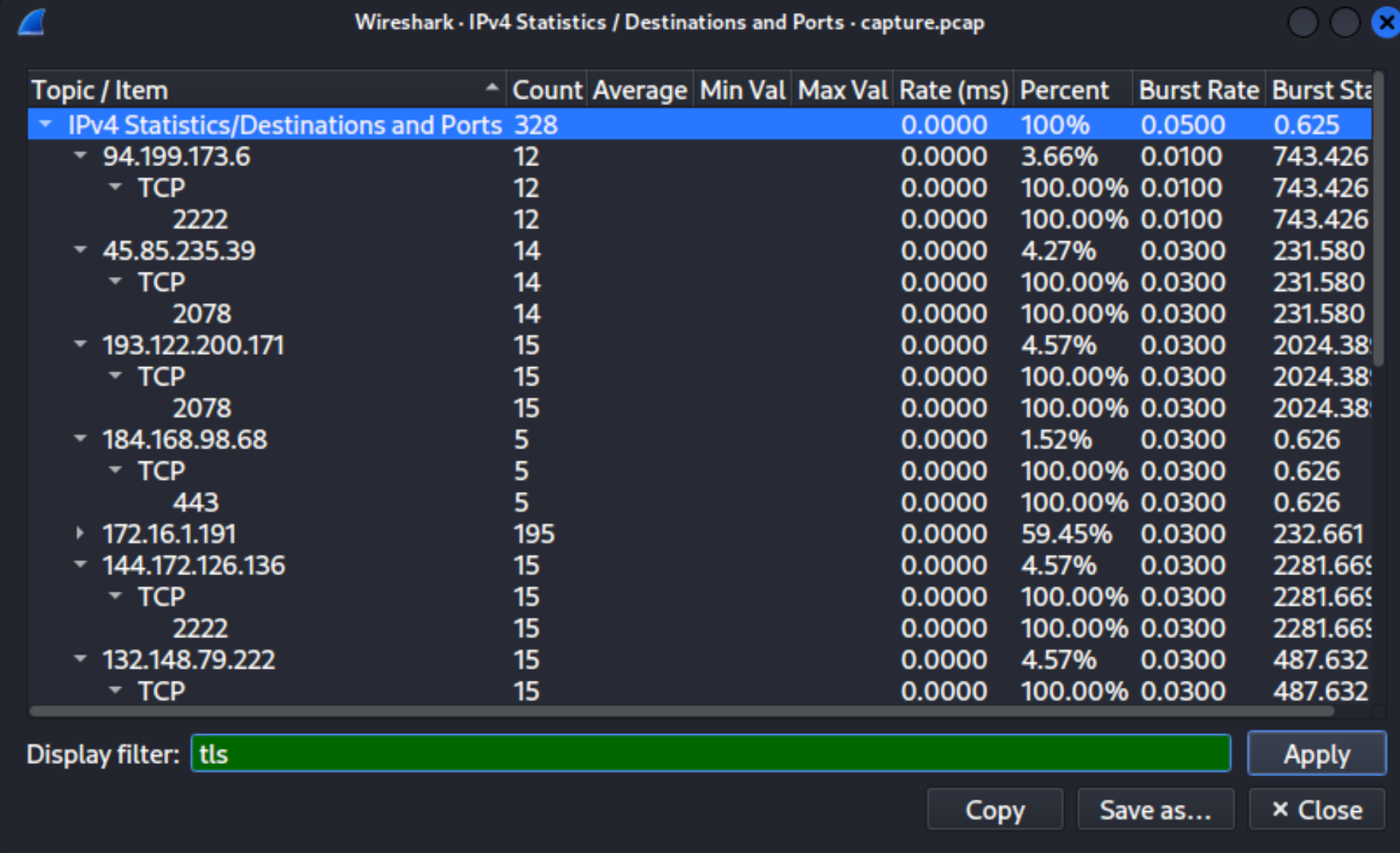Select the 132.148.79.222 row

[x=699, y=660]
